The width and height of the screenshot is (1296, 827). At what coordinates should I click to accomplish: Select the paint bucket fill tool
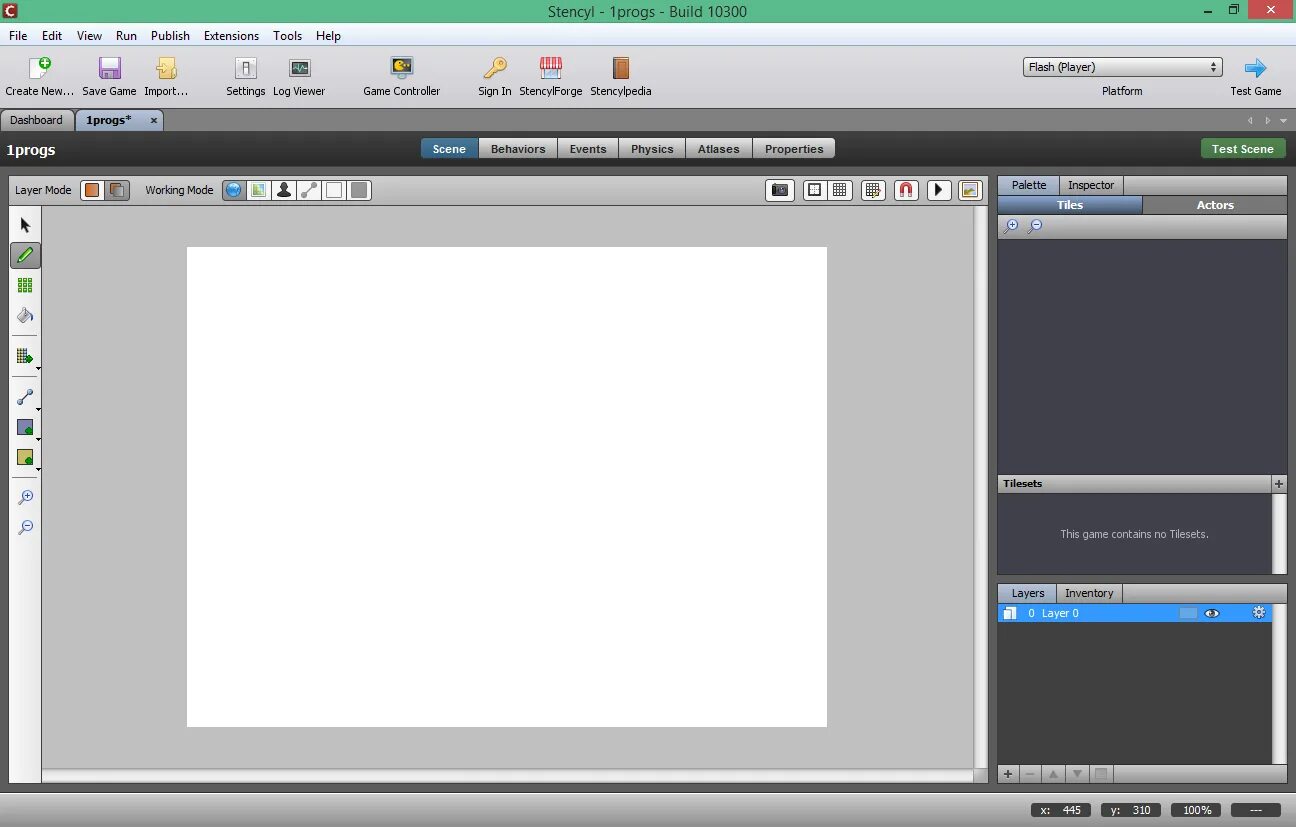[x=25, y=315]
